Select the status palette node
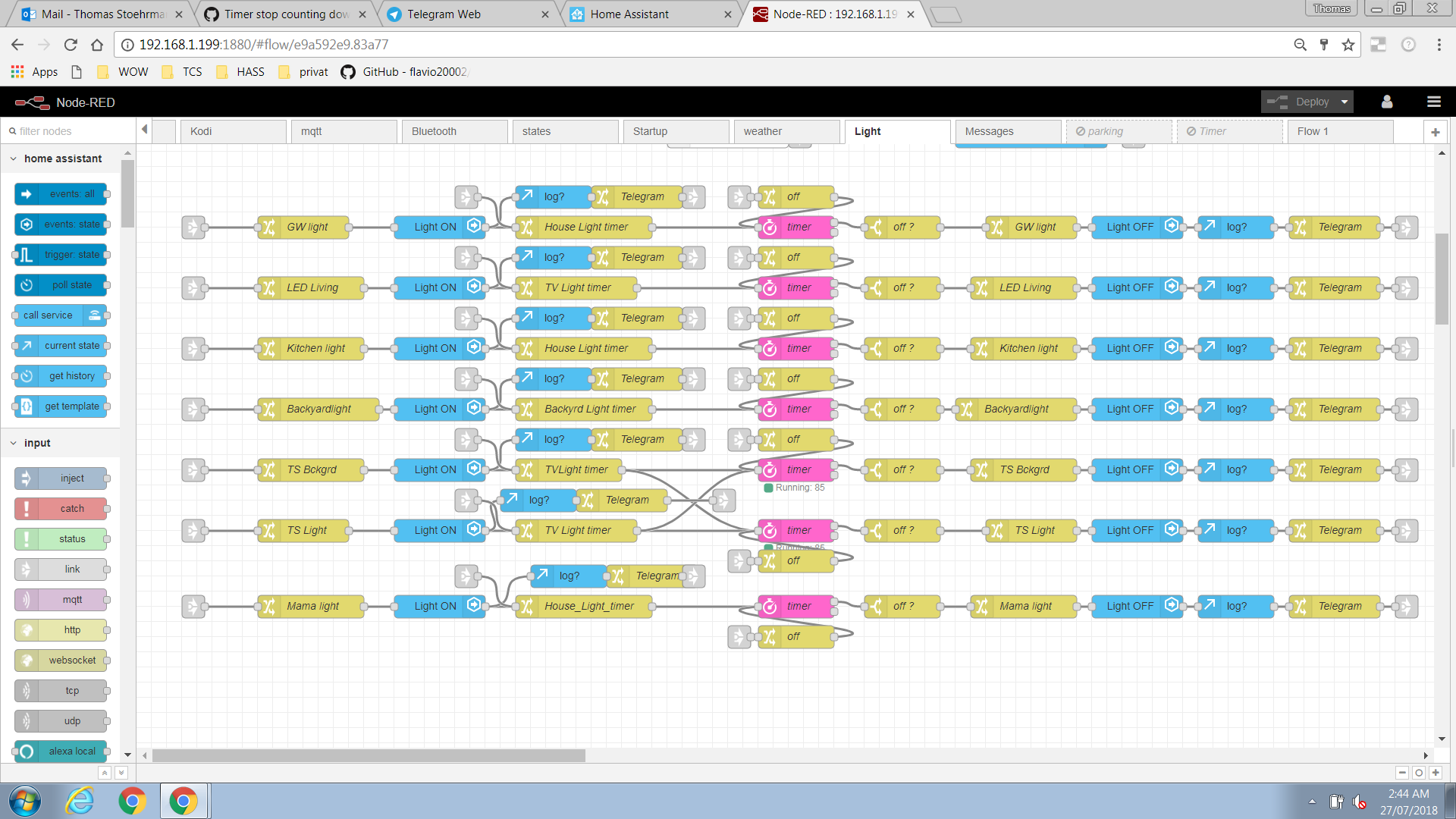The height and width of the screenshot is (819, 1456). pos(61,539)
